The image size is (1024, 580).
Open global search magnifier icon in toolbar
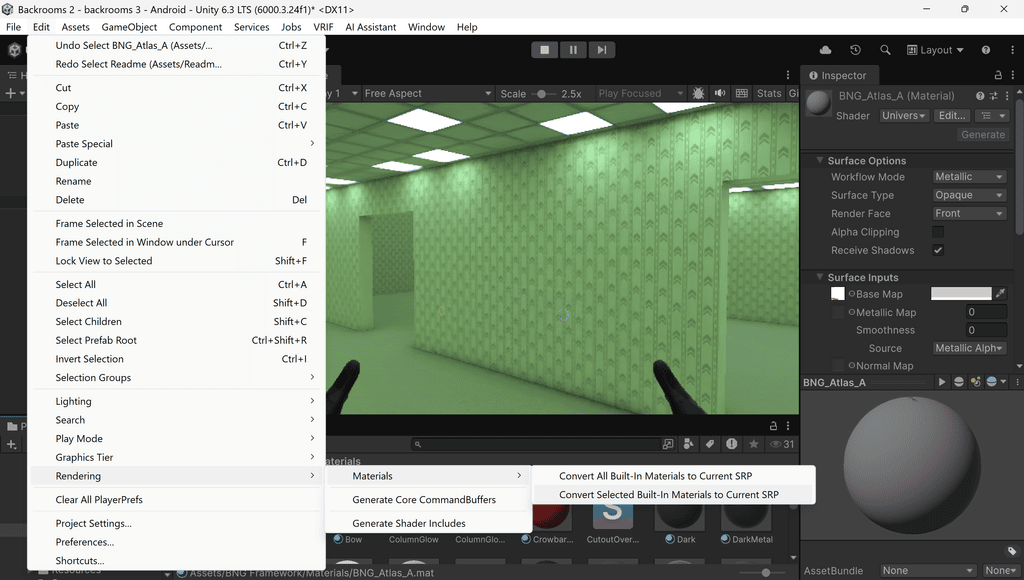(885, 50)
